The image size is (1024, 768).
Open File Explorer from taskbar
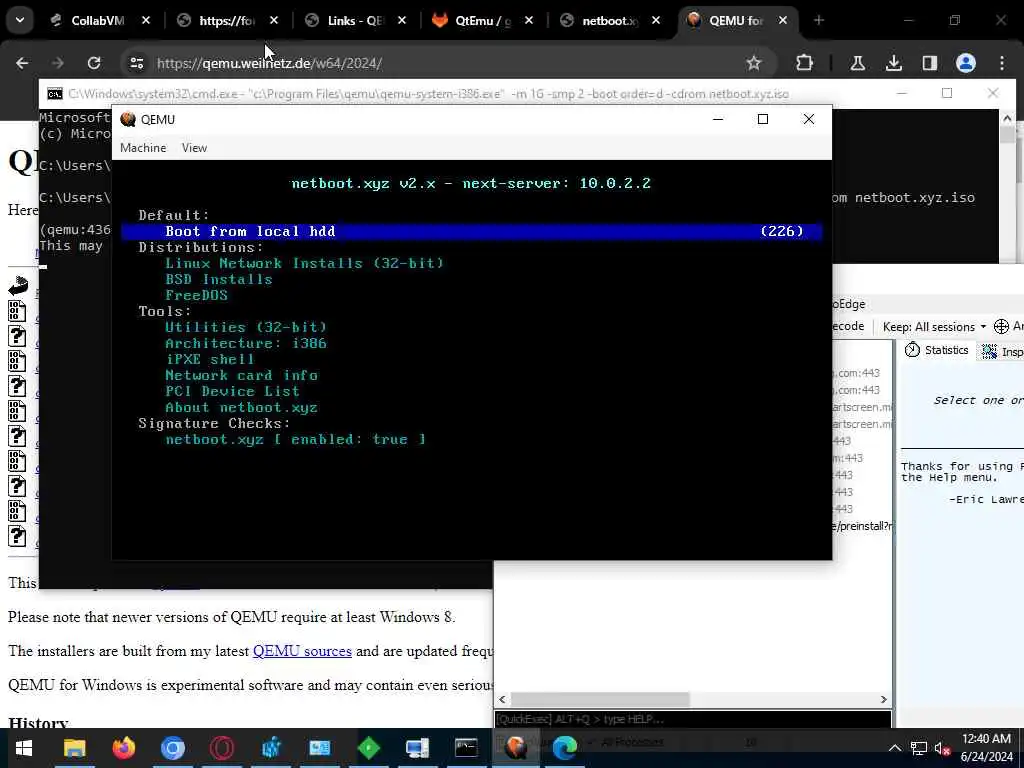tap(74, 748)
